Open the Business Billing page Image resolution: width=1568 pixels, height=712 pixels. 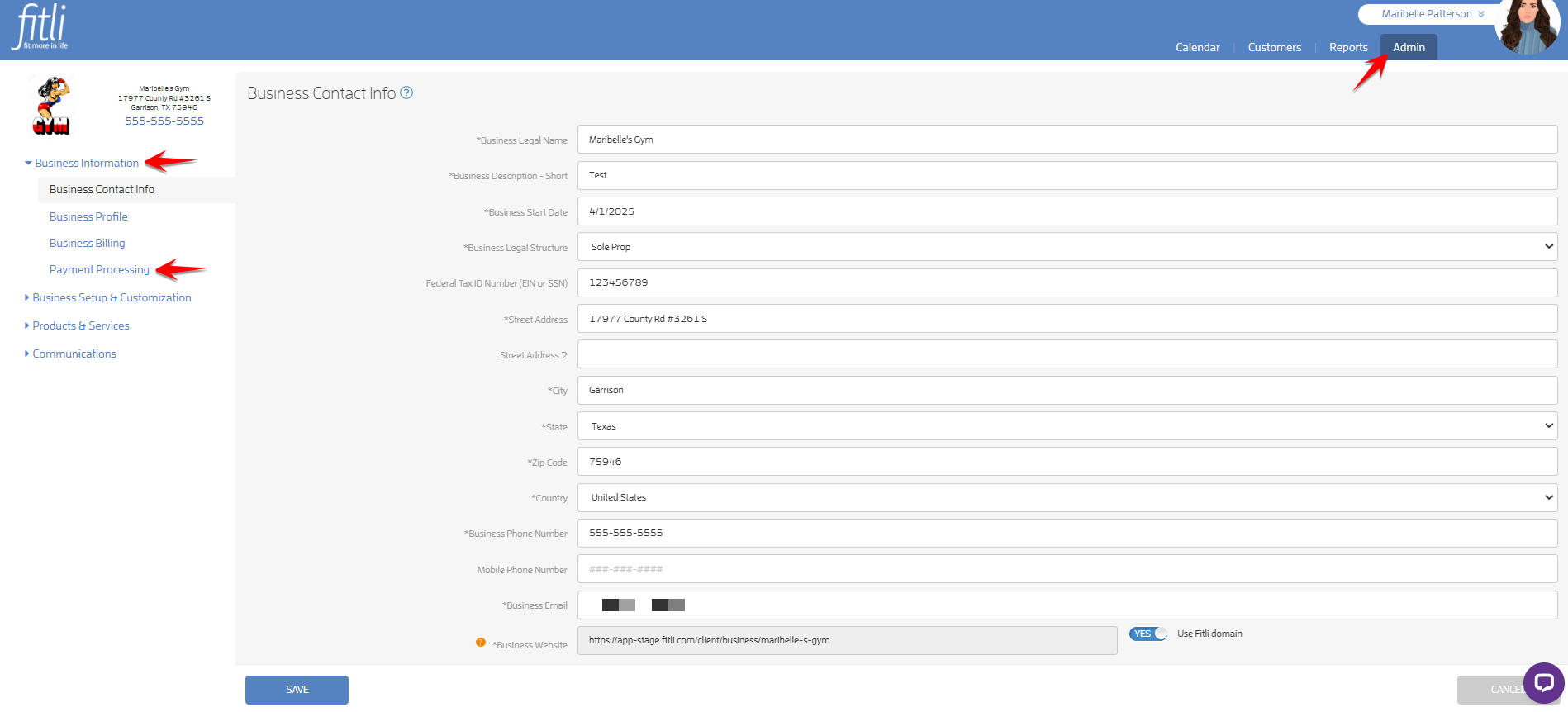click(x=87, y=243)
